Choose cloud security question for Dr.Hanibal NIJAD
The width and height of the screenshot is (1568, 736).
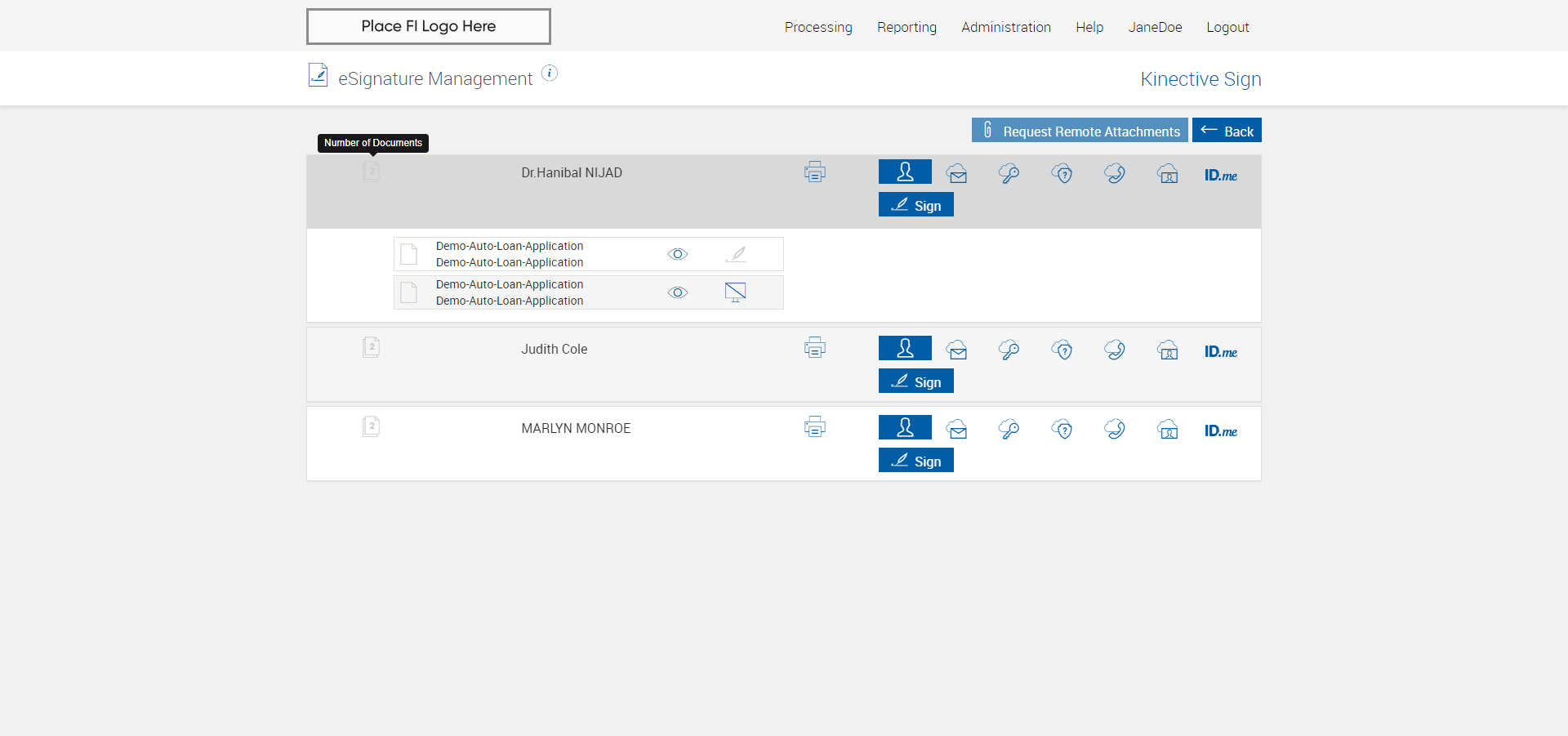tap(1062, 173)
